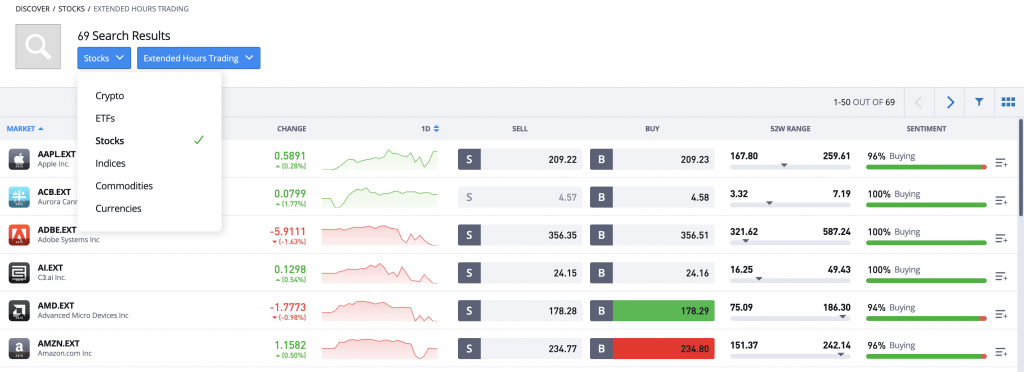Click the magnifying glass search icon

(38, 46)
